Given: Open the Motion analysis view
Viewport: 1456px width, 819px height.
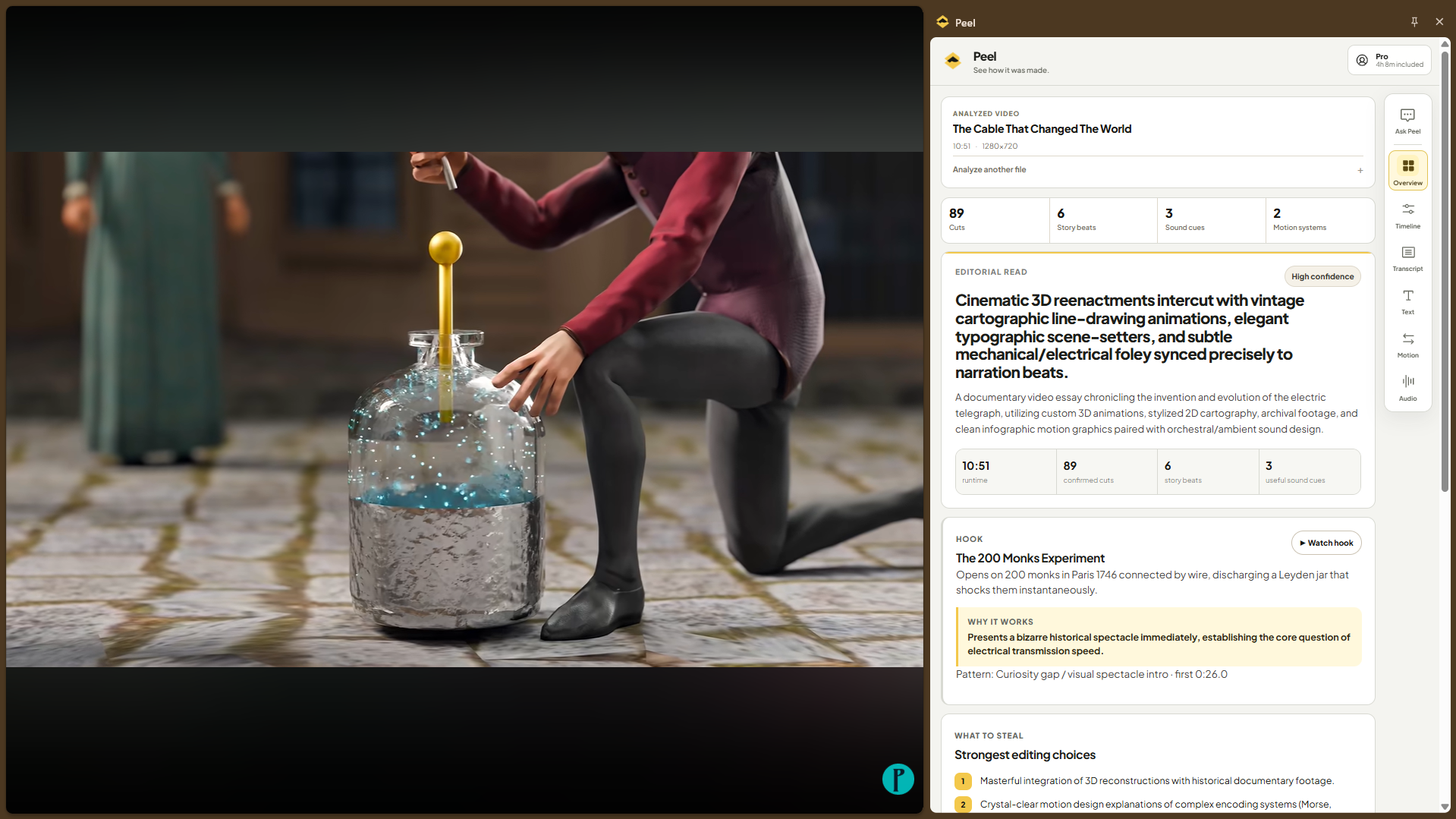Looking at the screenshot, I should (1407, 345).
